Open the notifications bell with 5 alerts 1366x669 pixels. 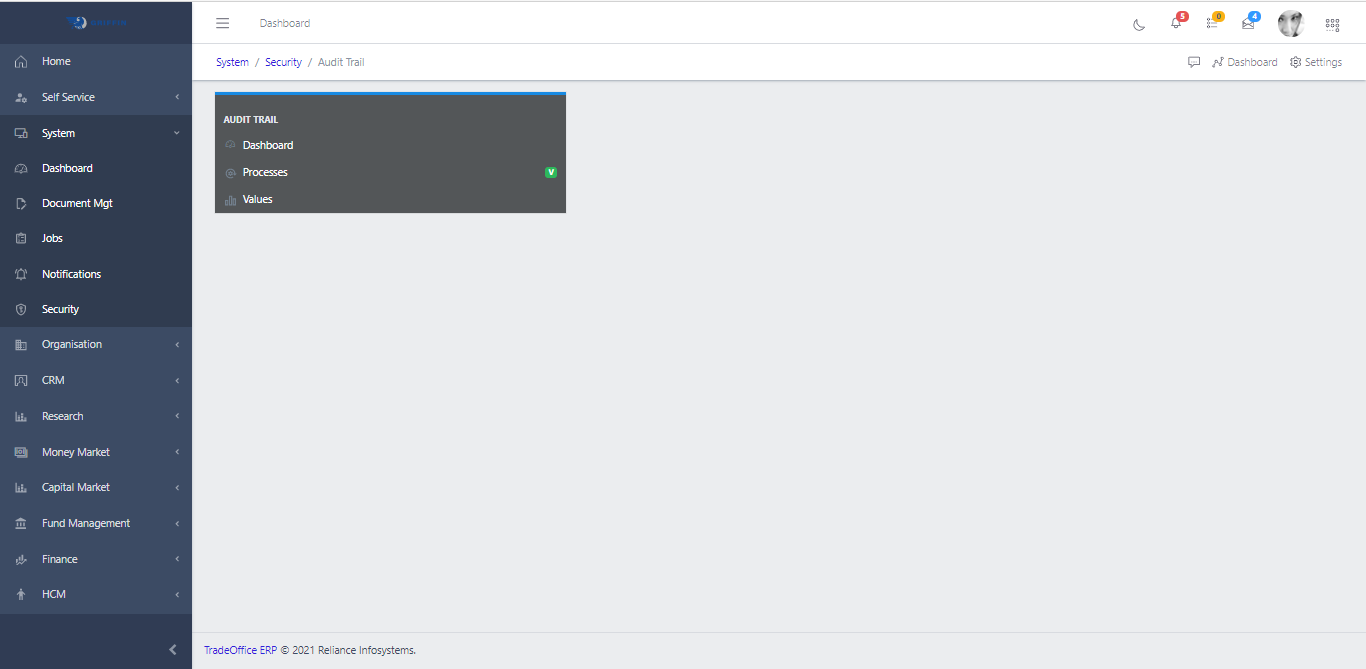point(1176,23)
